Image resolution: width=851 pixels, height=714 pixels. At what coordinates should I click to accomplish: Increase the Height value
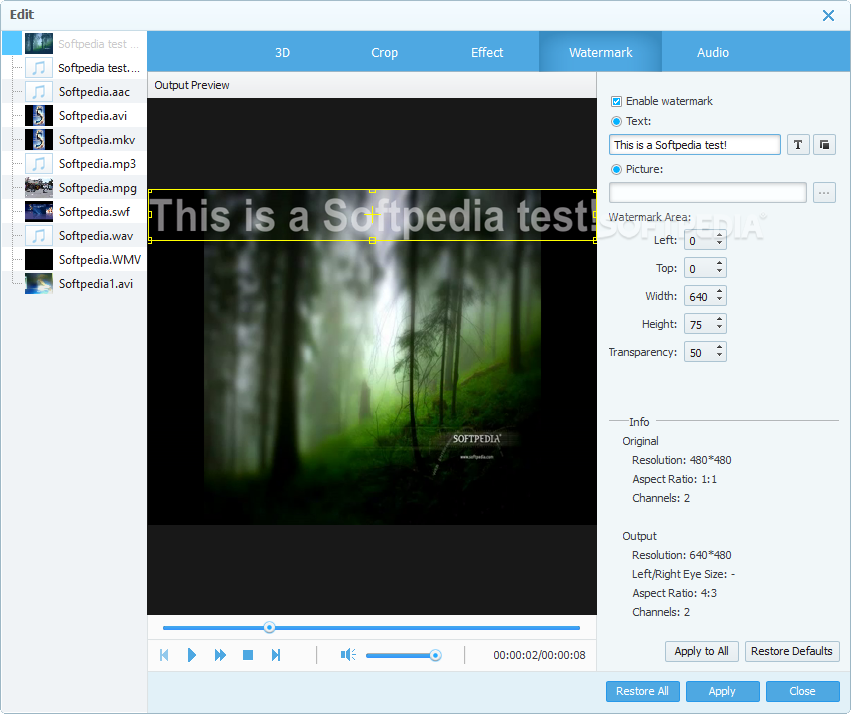point(719,320)
